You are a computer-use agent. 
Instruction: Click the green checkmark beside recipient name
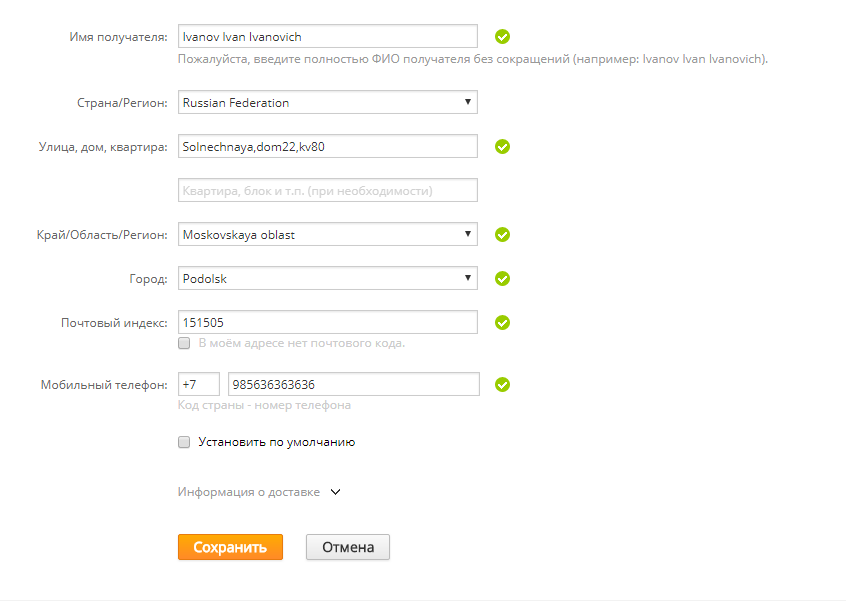(503, 37)
